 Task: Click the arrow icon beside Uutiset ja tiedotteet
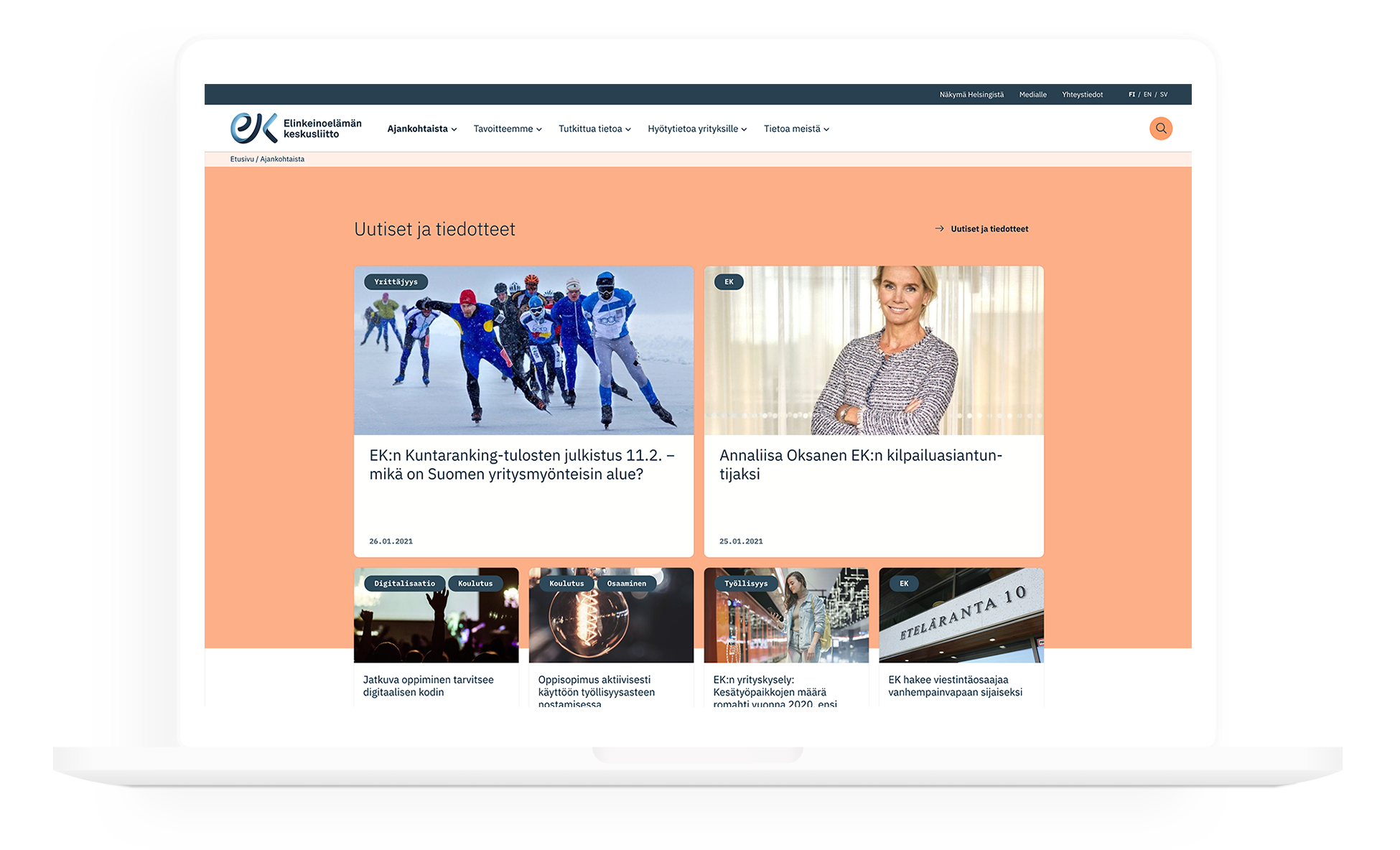coord(939,229)
